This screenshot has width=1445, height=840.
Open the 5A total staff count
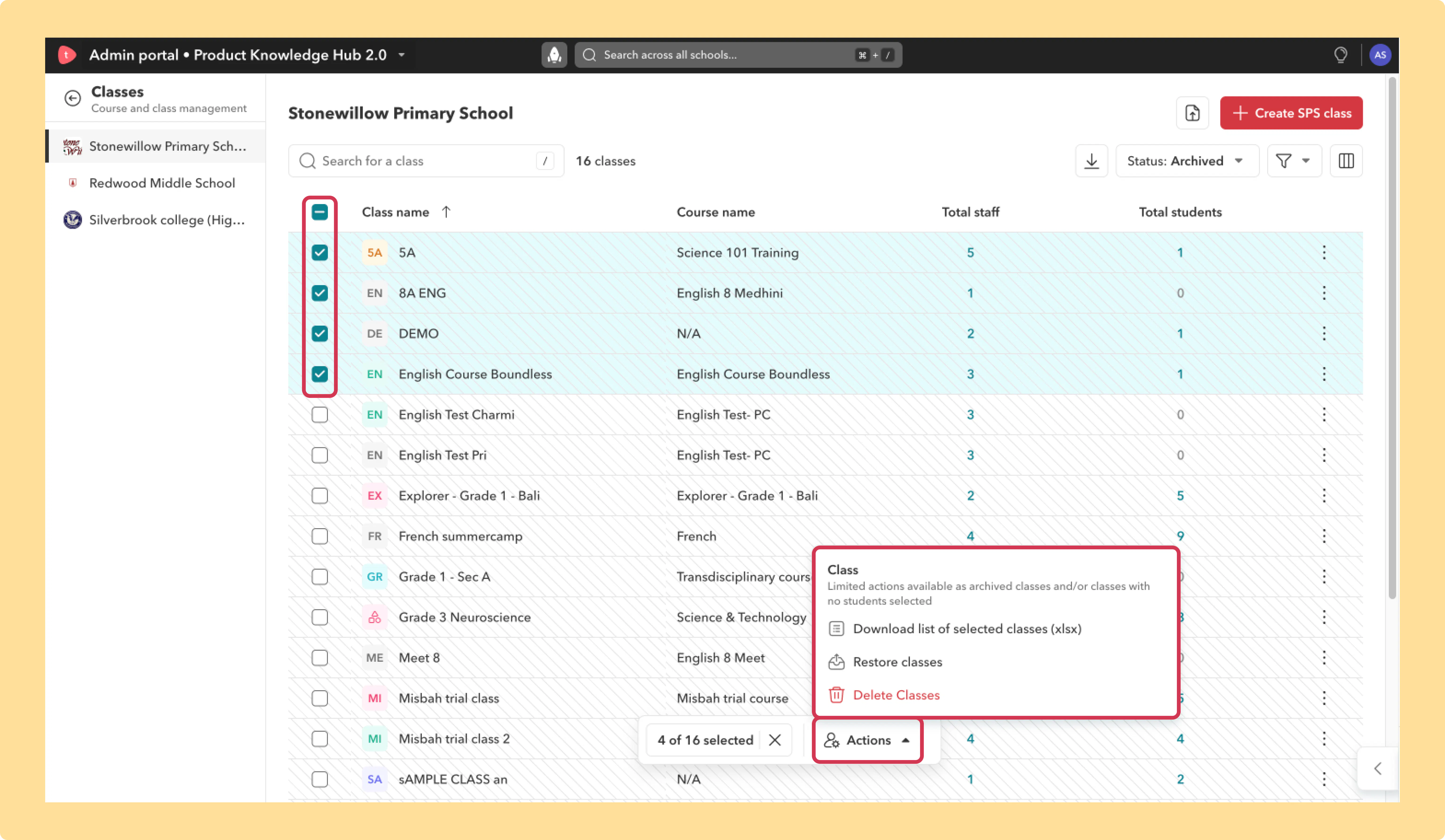click(970, 253)
